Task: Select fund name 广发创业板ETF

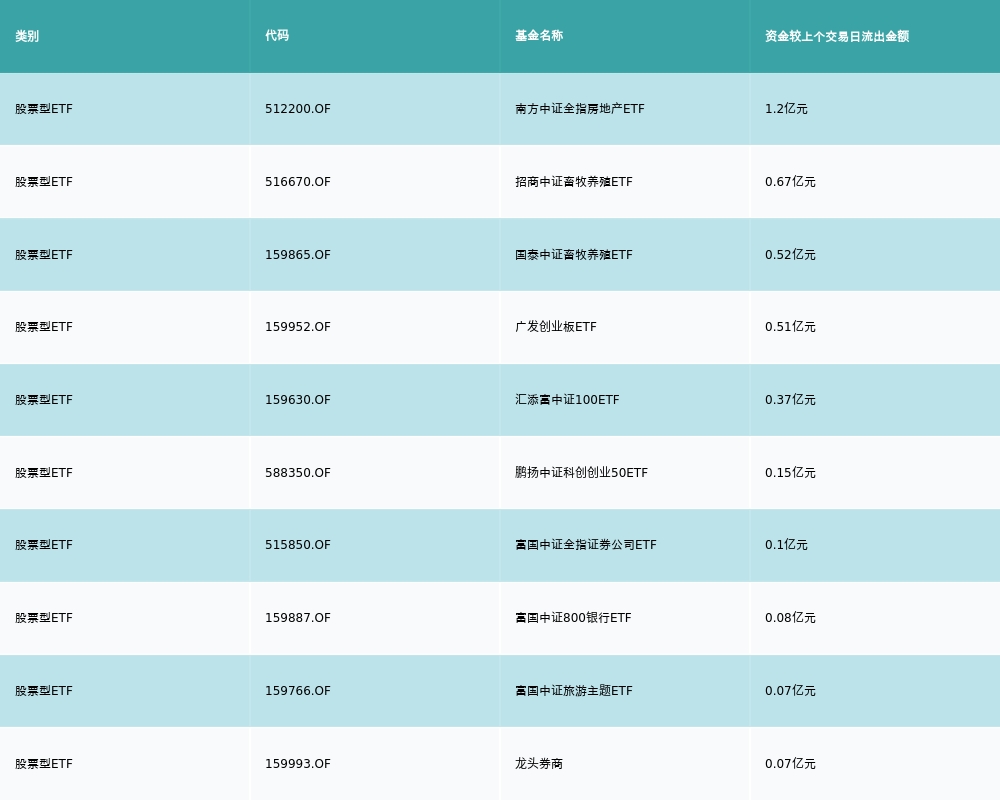Action: click(x=555, y=327)
